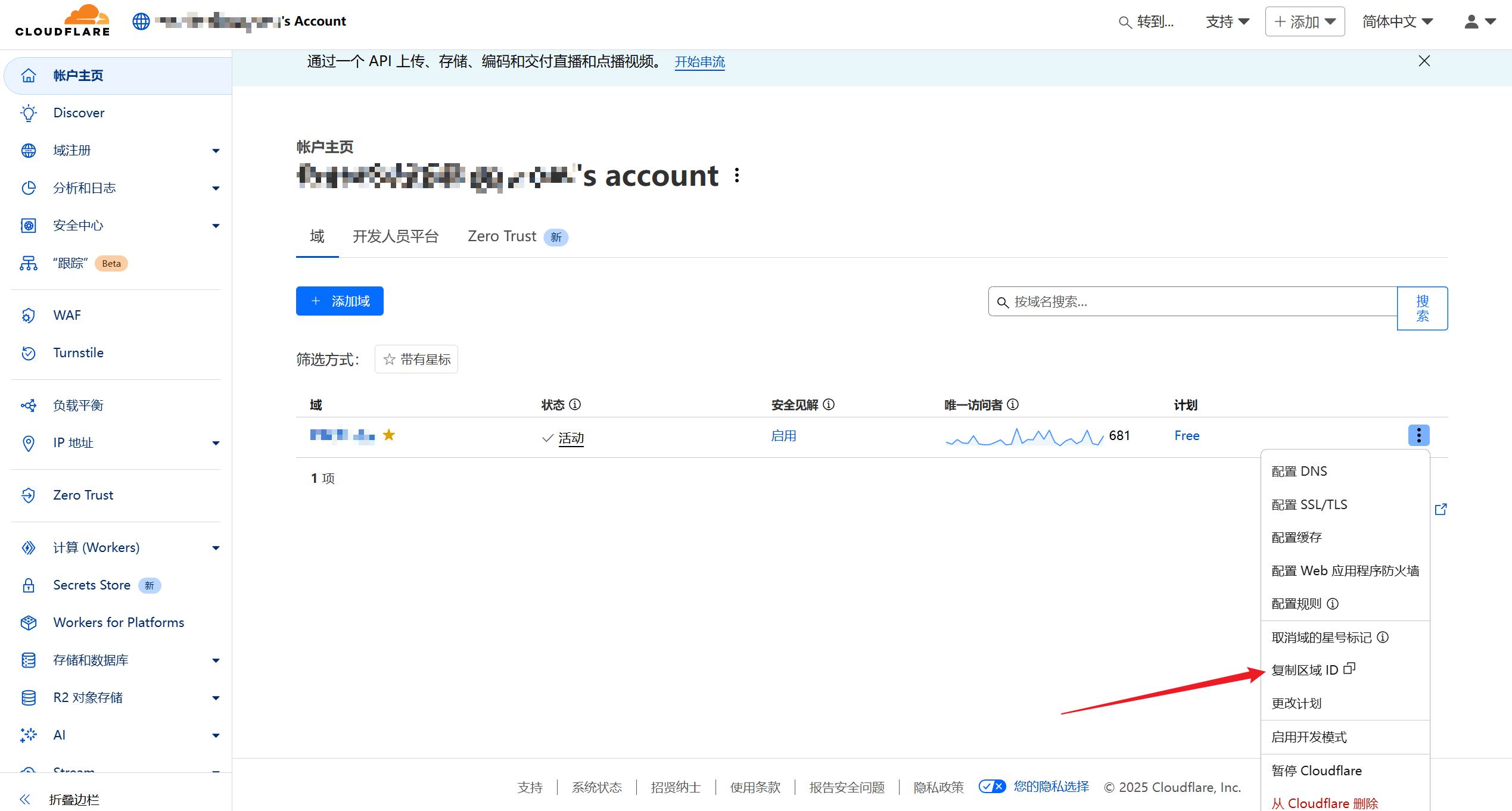Select 暂停 Cloudflare from the menu
This screenshot has width=1512, height=811.
[1345, 771]
